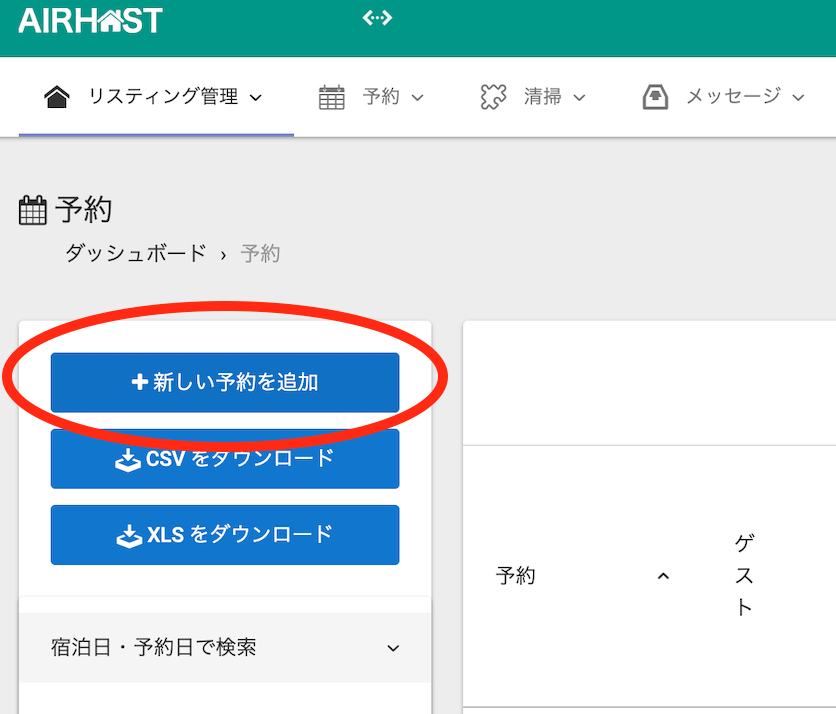Toggle the sort arrow next to the 予約 column
Image resolution: width=836 pixels, height=714 pixels.
(662, 576)
